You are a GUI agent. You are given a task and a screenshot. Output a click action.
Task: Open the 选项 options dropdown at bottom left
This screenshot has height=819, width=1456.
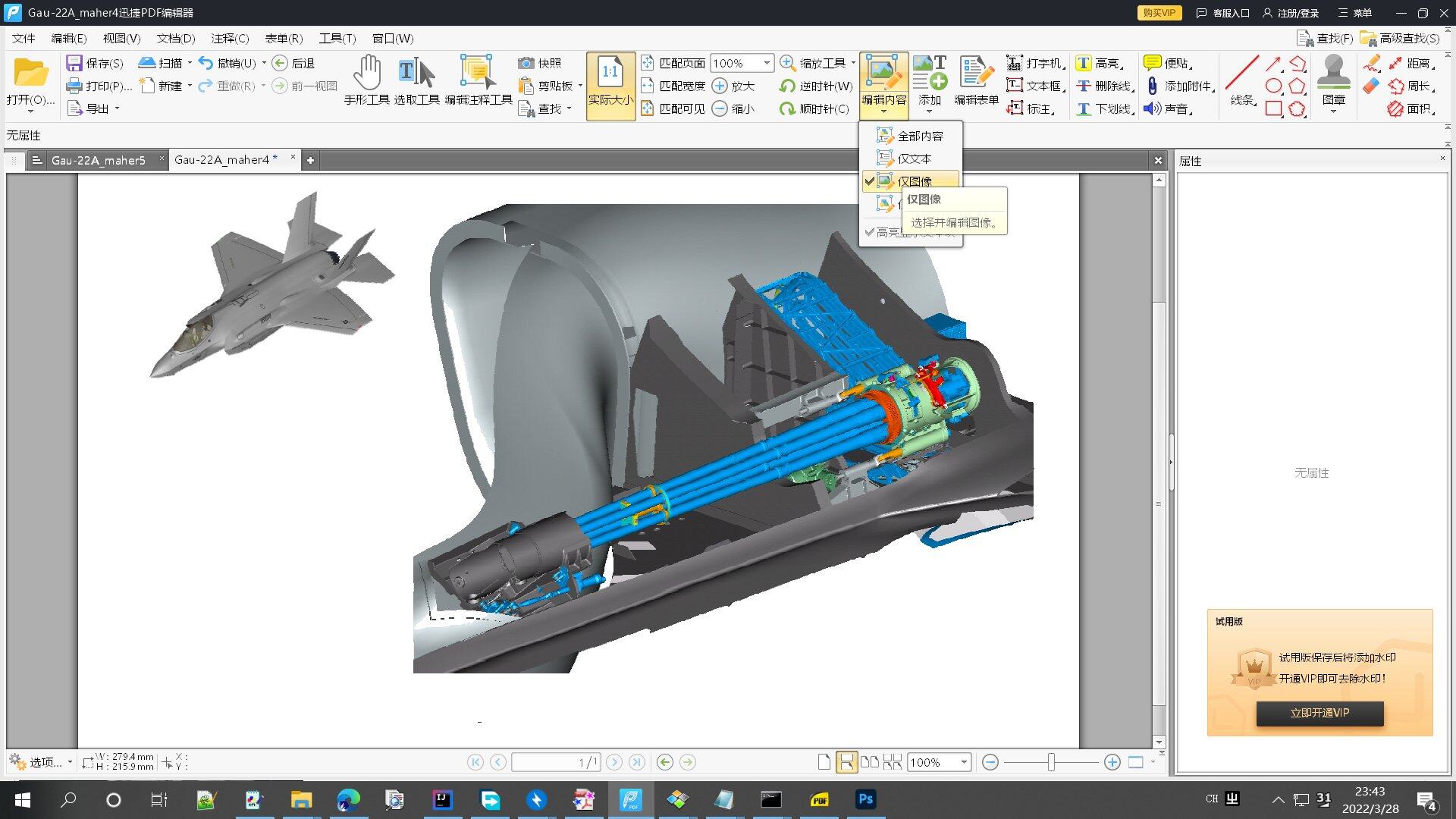pyautogui.click(x=40, y=762)
